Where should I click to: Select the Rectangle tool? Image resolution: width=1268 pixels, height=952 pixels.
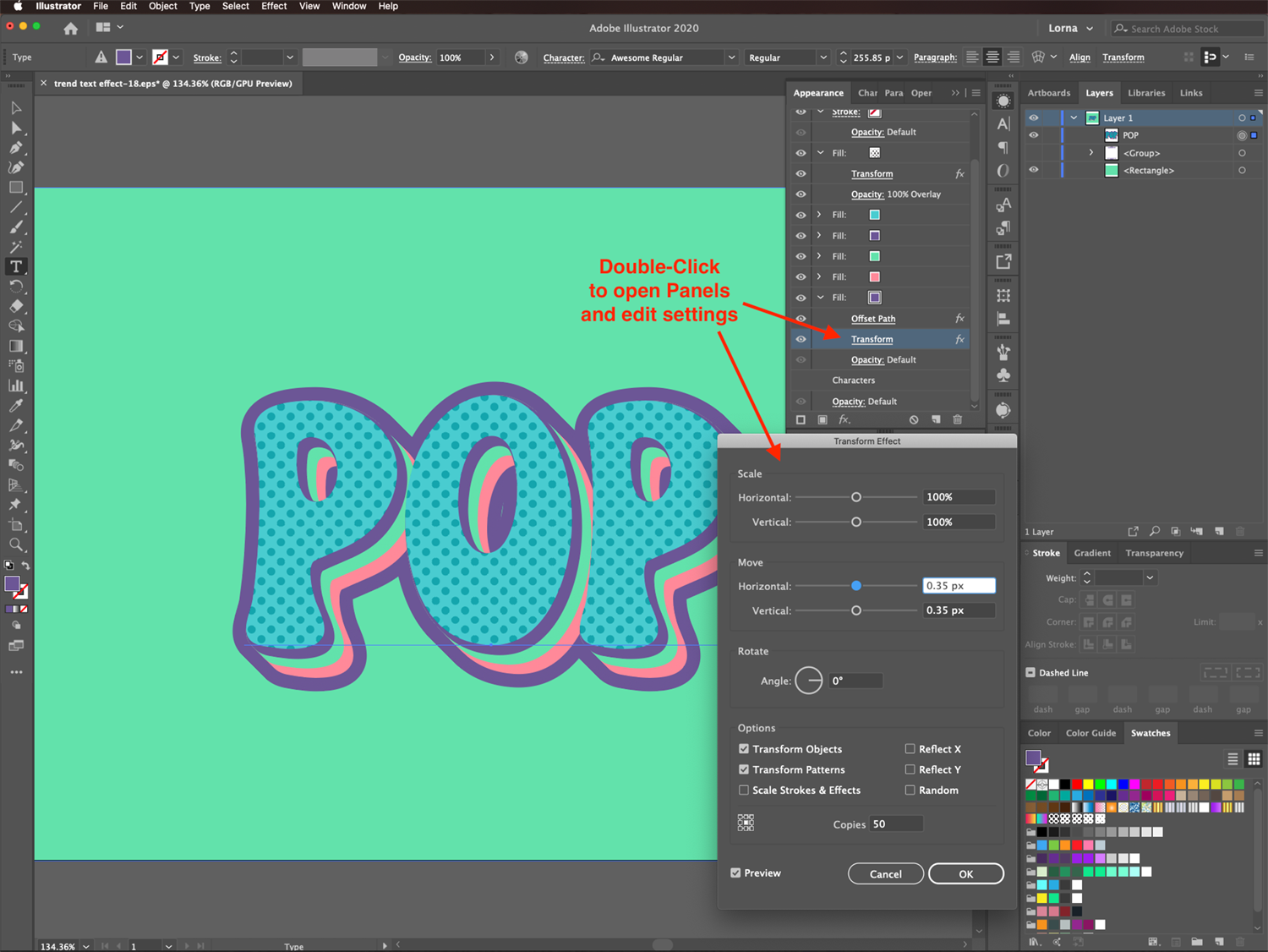(15, 188)
